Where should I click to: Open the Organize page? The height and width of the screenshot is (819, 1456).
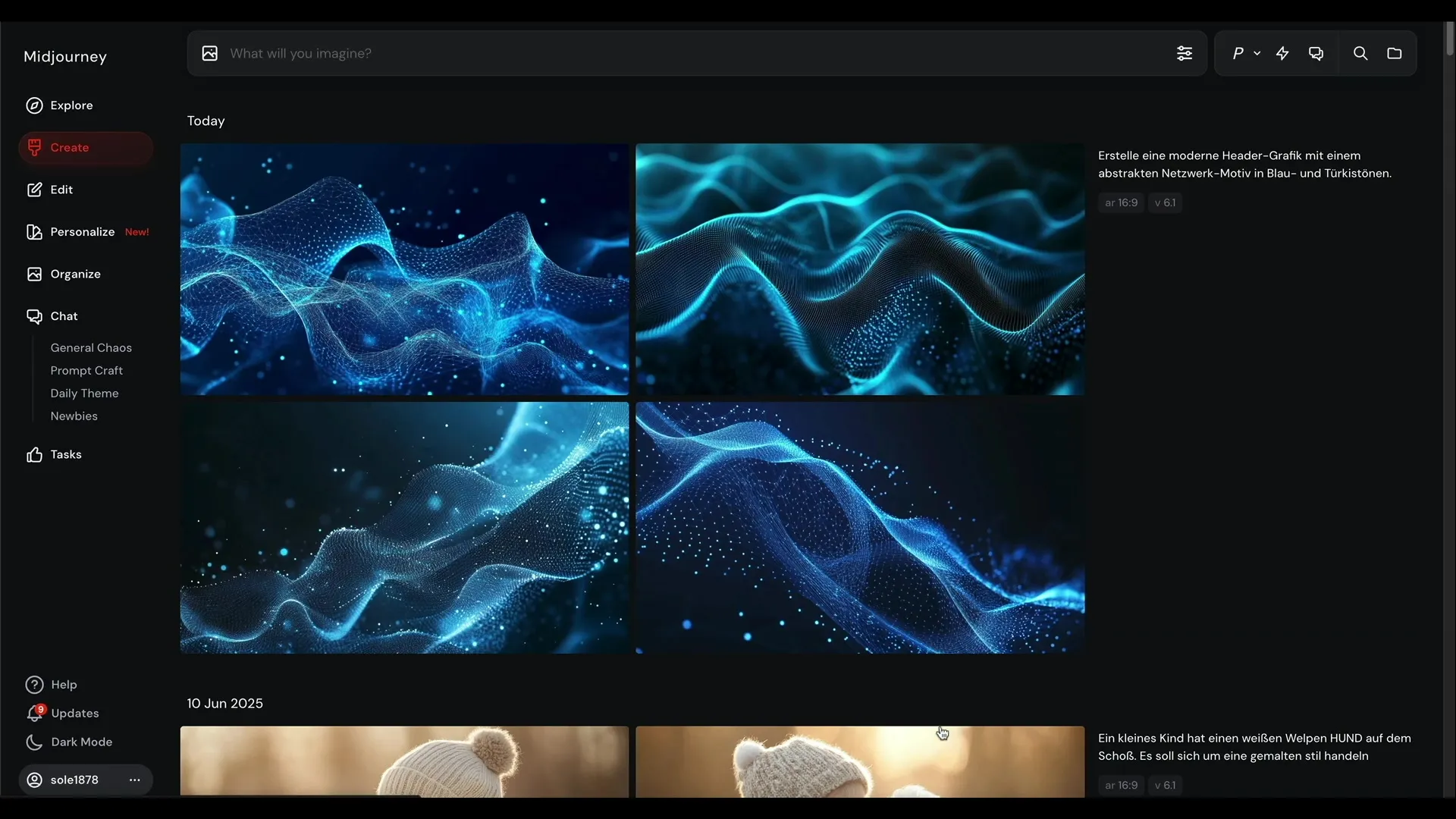coord(74,274)
